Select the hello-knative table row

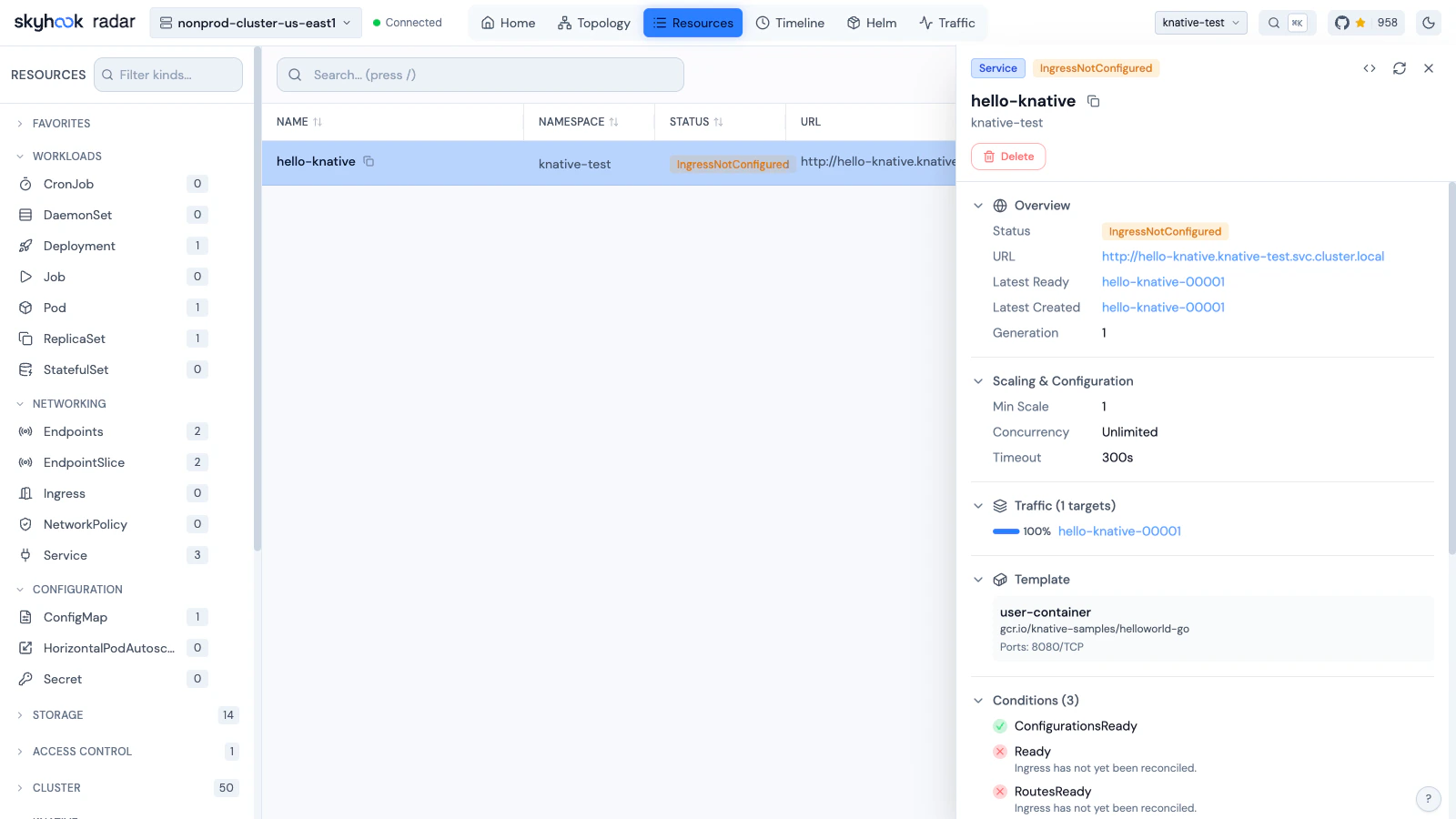(x=609, y=163)
